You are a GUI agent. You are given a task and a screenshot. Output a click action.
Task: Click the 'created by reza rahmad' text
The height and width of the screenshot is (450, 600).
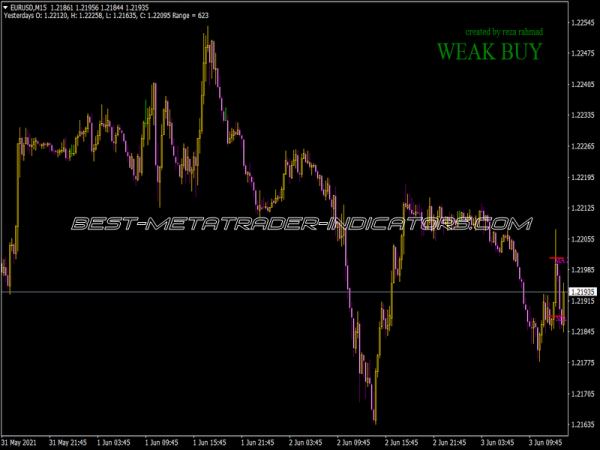tap(492, 31)
